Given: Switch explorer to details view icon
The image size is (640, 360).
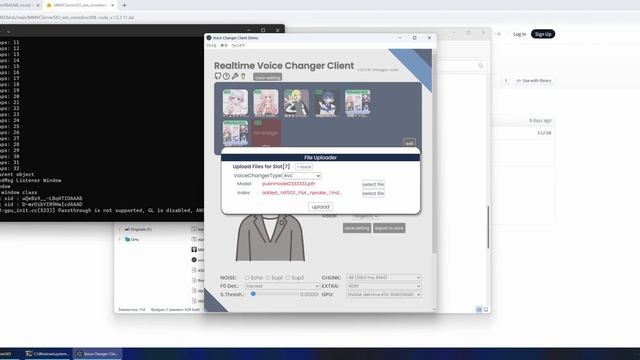Looking at the screenshot, I should click(x=479, y=310).
